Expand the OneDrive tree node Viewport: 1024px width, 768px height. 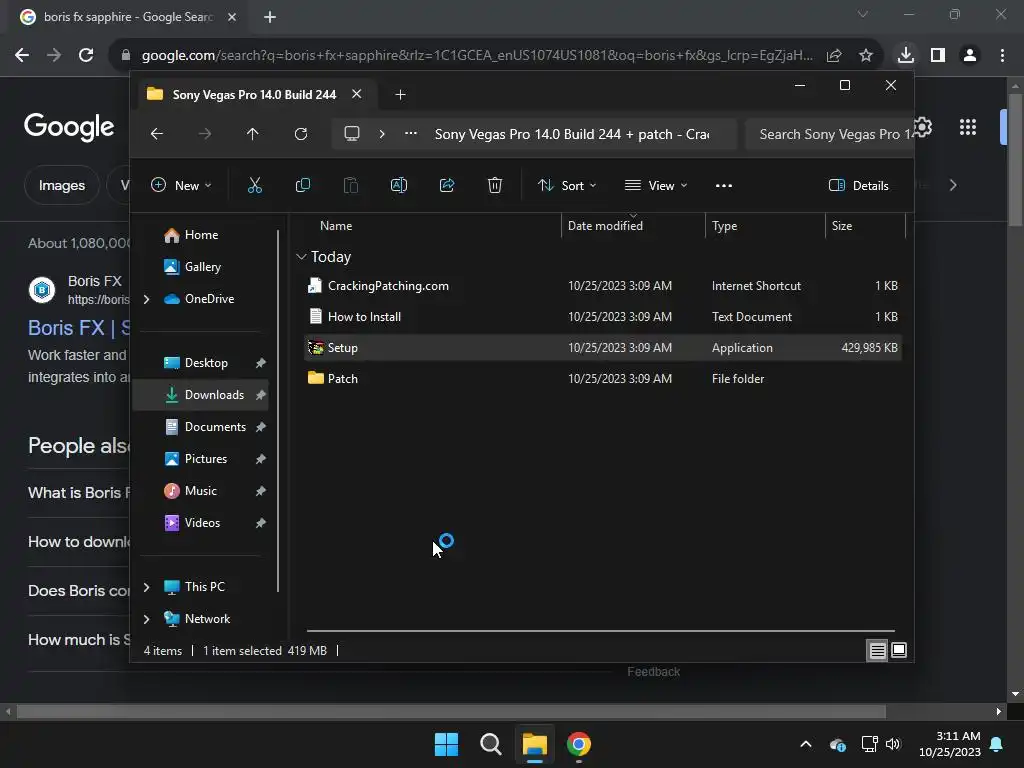pyautogui.click(x=146, y=299)
